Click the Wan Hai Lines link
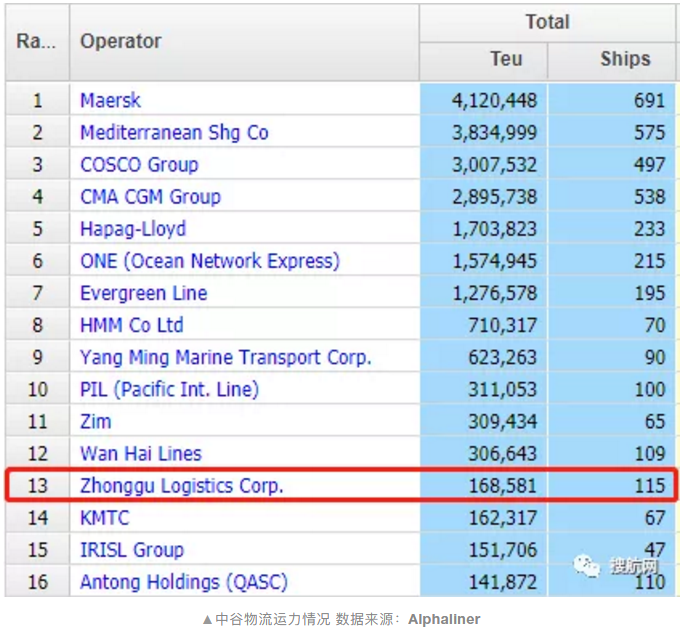Viewport: 682px width, 630px height. (x=141, y=454)
